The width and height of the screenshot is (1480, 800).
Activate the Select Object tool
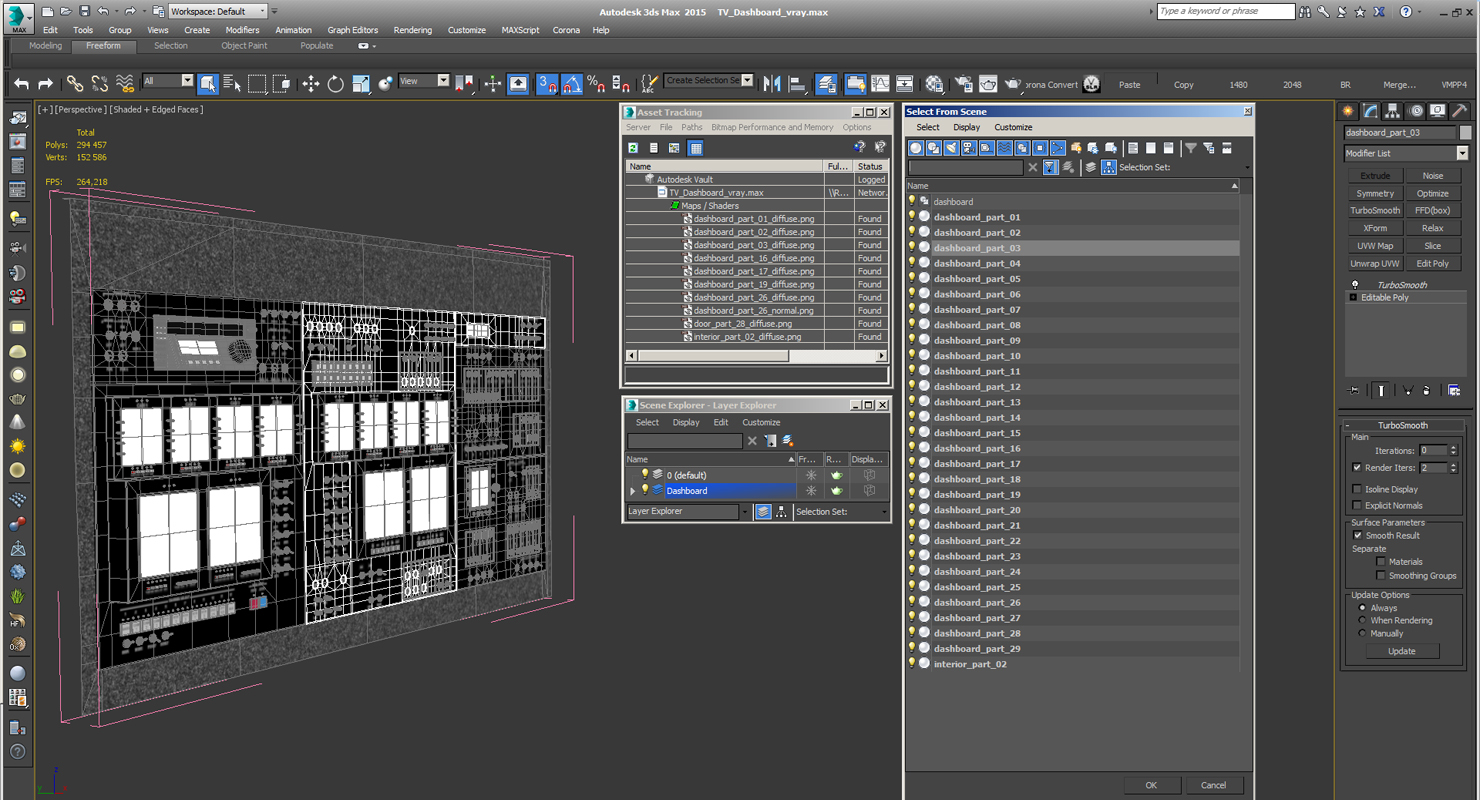point(208,84)
